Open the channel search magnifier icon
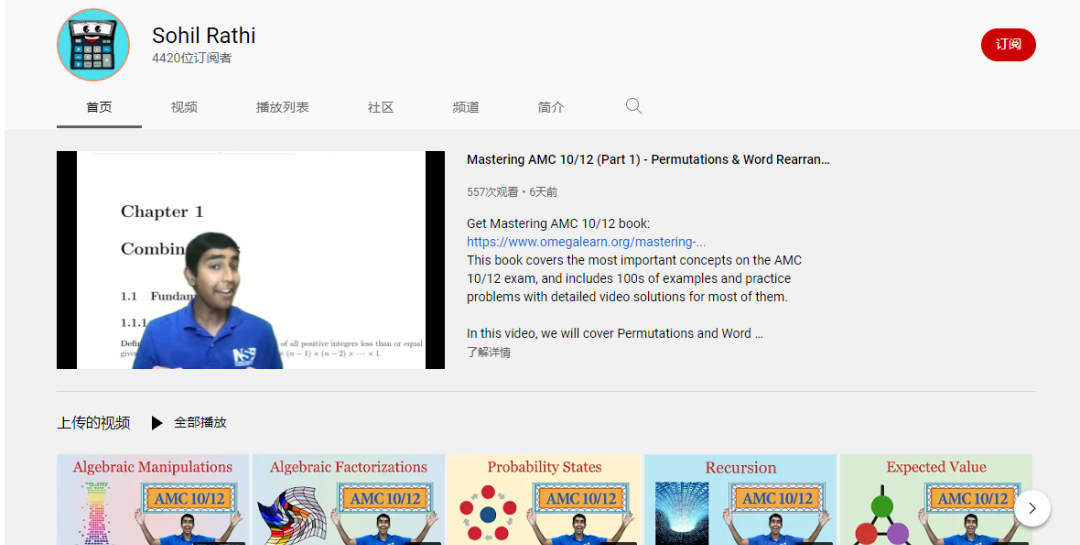1080x545 pixels. click(x=634, y=106)
